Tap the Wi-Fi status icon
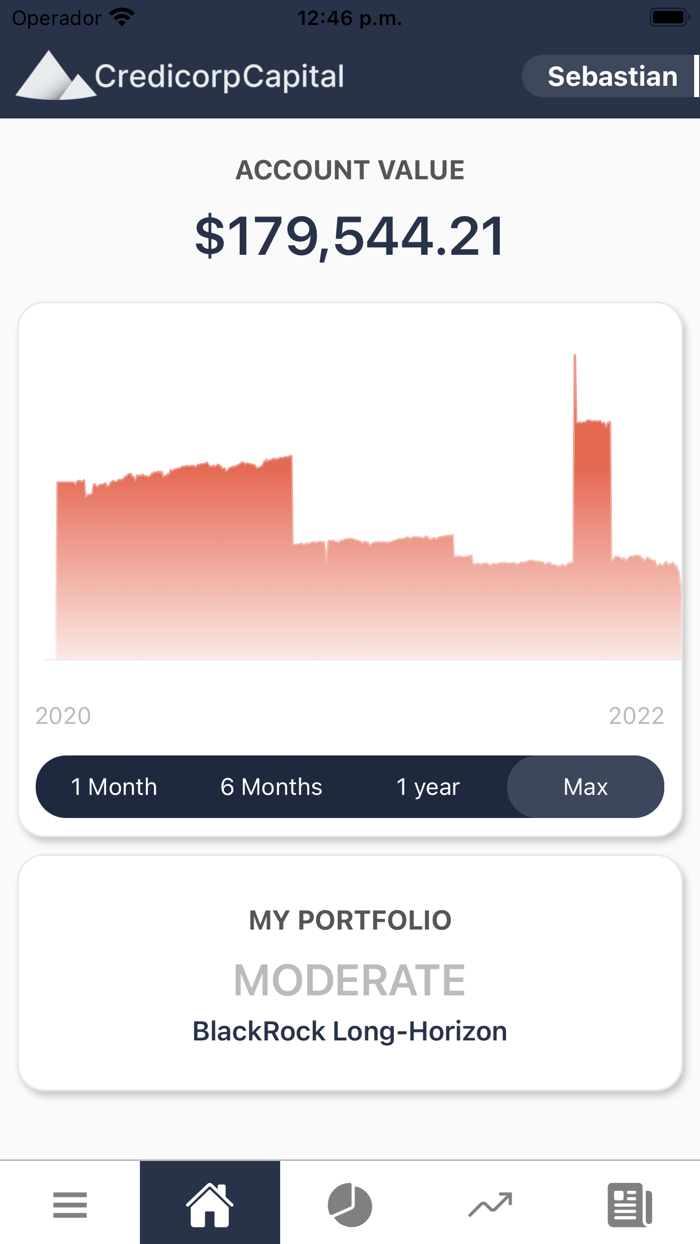Viewport: 700px width, 1244px height. tap(120, 16)
